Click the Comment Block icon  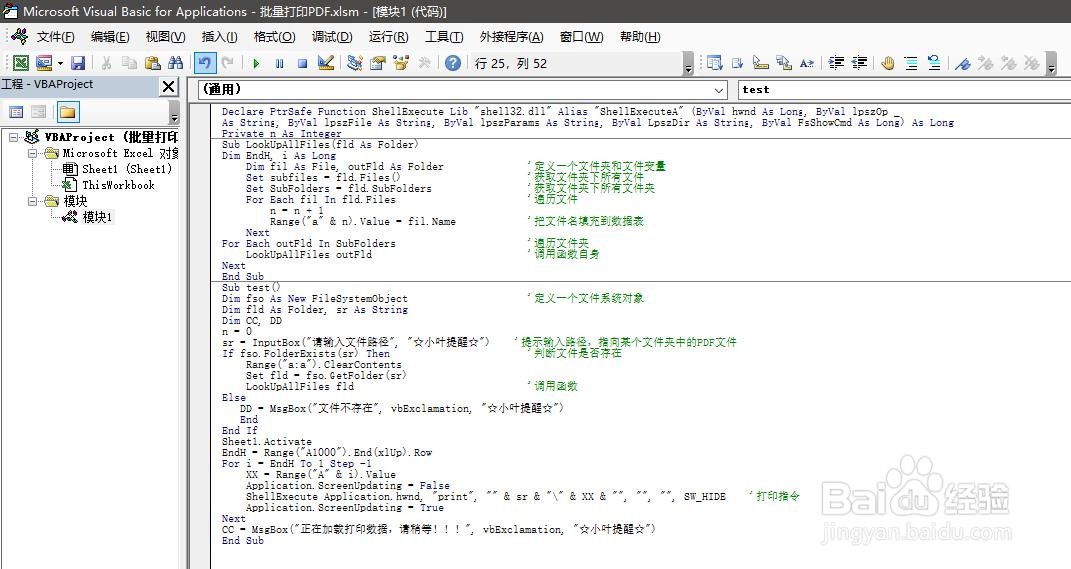point(911,63)
